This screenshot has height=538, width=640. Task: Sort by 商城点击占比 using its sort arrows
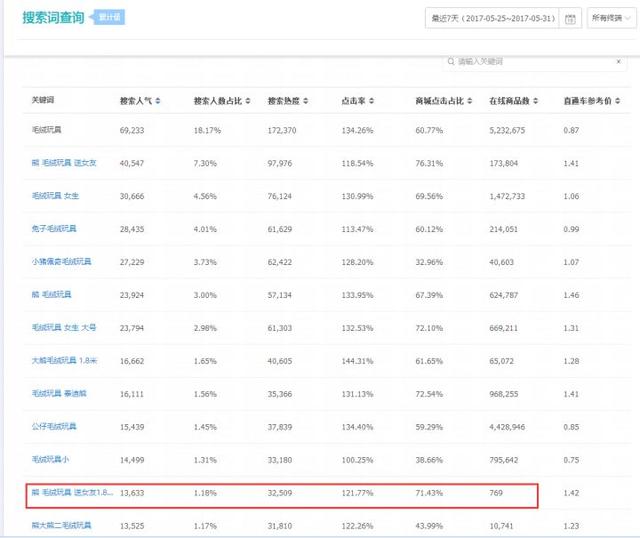point(464,102)
